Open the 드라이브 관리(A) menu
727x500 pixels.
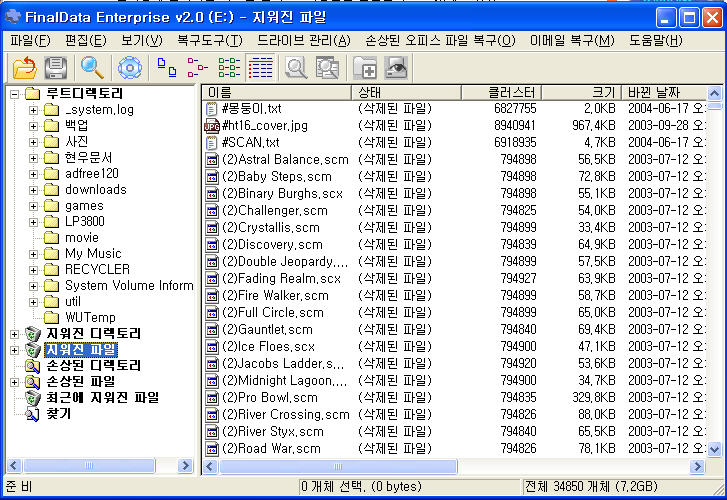point(304,41)
